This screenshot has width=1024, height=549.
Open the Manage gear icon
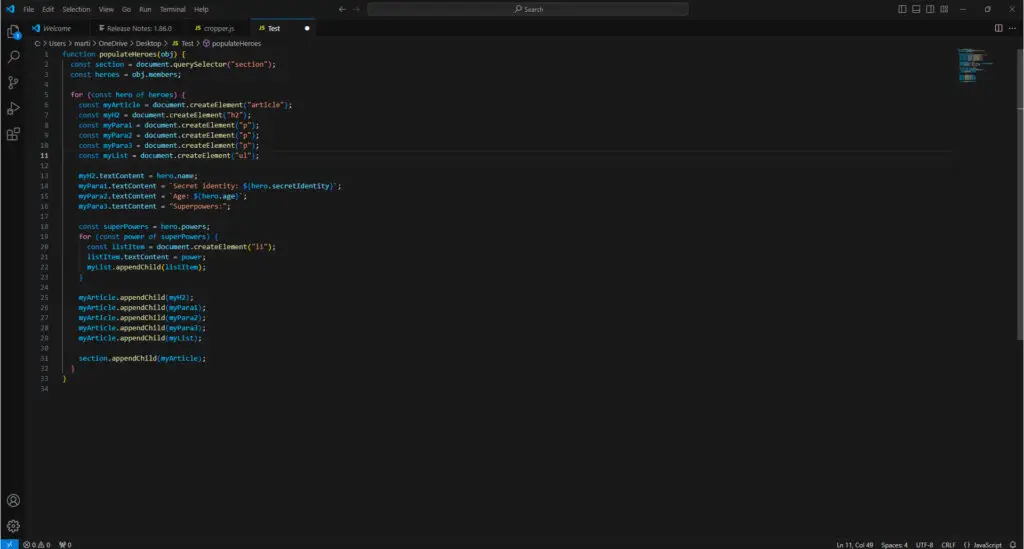point(13,526)
